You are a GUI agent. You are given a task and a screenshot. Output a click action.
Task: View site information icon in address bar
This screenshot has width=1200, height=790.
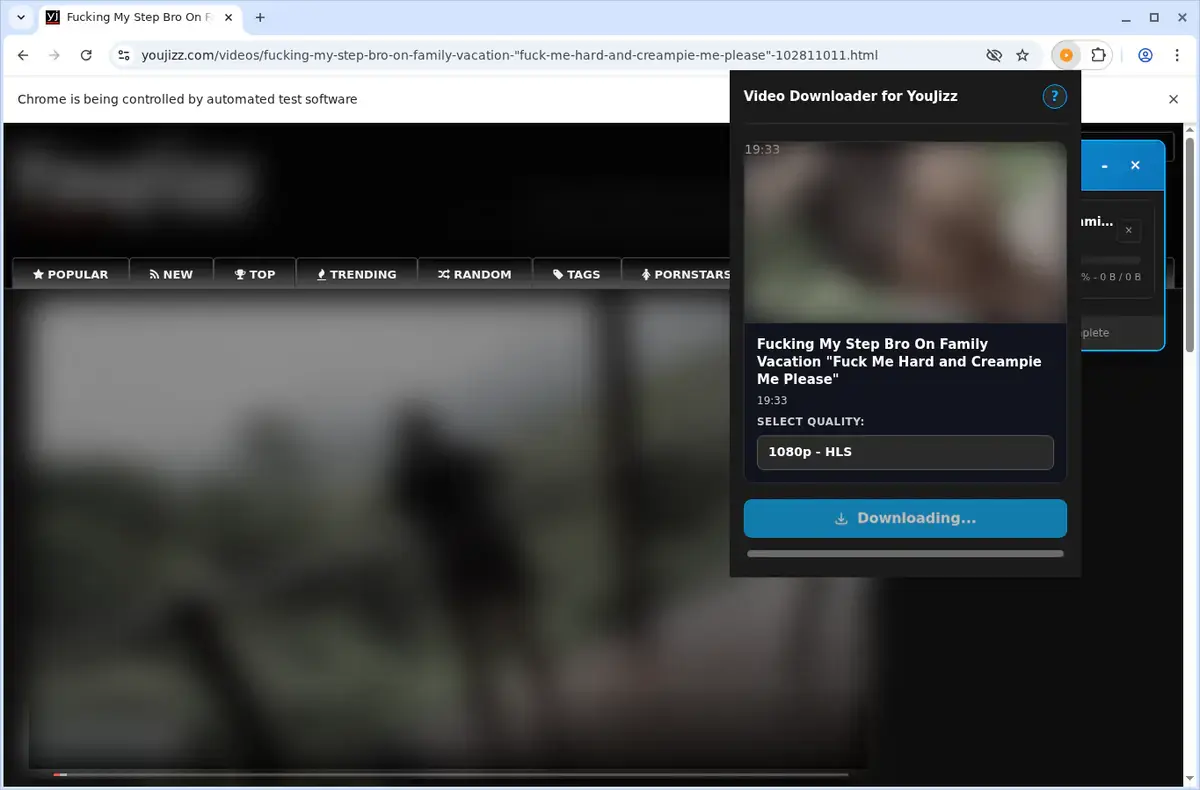(x=123, y=56)
